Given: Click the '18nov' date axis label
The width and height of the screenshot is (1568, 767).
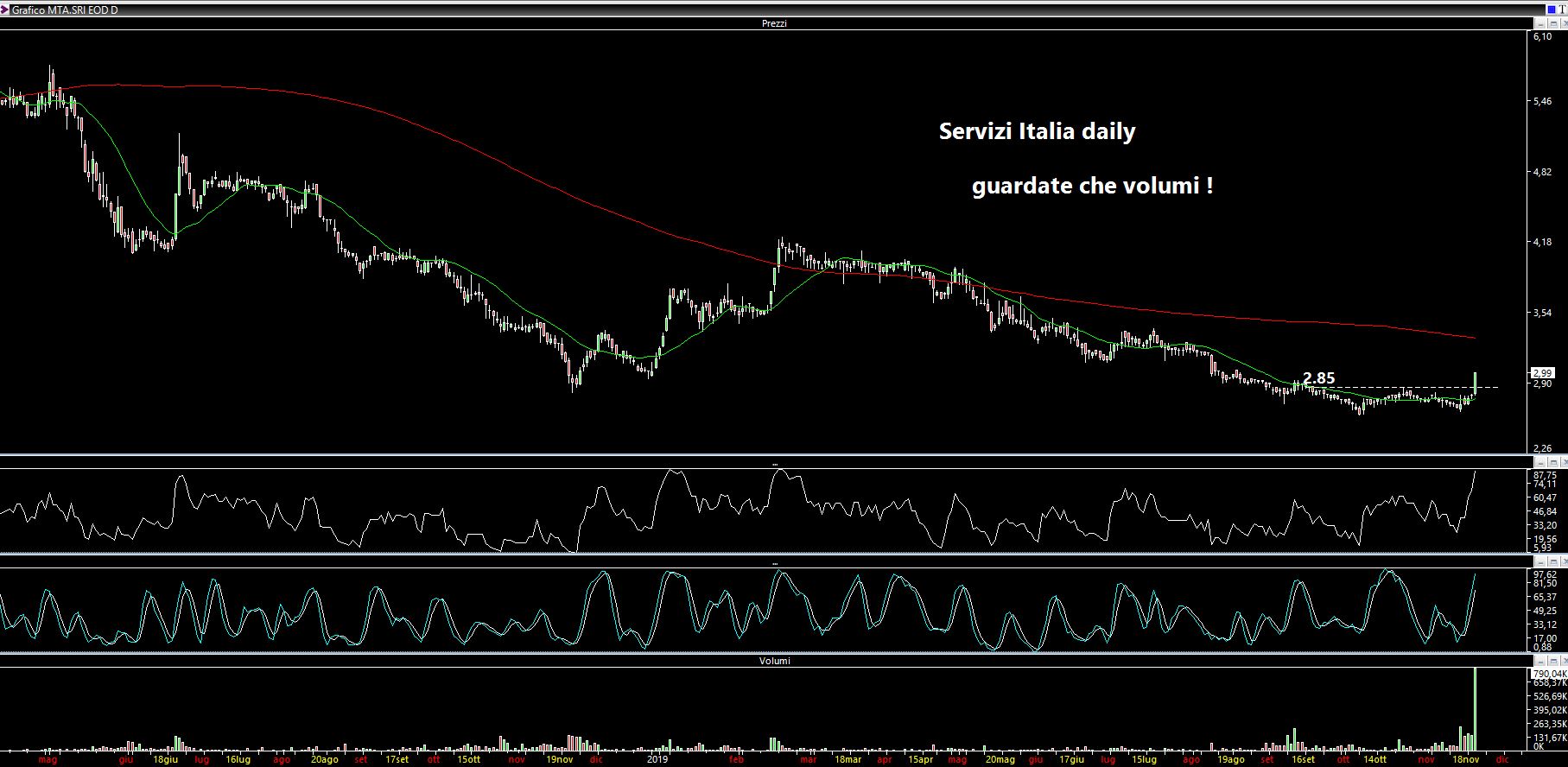Looking at the screenshot, I should [1466, 760].
